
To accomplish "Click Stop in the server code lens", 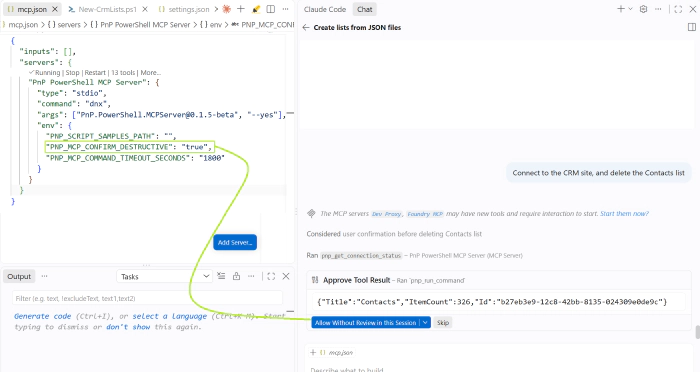I will pyautogui.click(x=72, y=73).
